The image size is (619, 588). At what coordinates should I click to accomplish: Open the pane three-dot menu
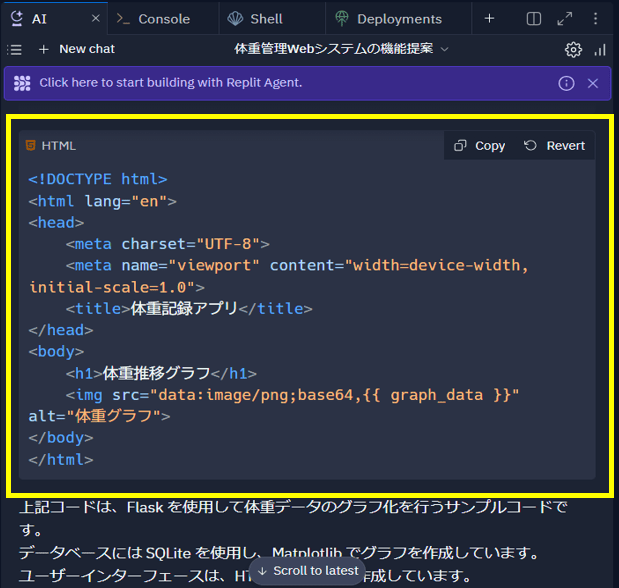[x=595, y=19]
